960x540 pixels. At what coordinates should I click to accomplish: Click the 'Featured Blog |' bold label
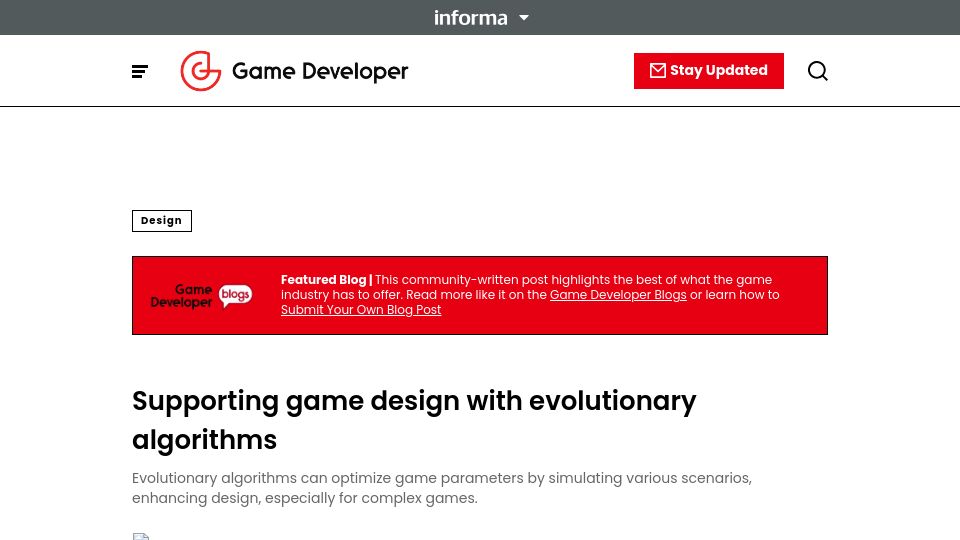coord(326,280)
